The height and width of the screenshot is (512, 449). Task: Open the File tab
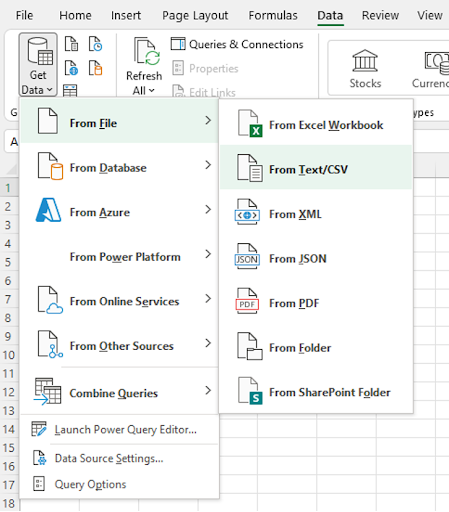coord(24,15)
